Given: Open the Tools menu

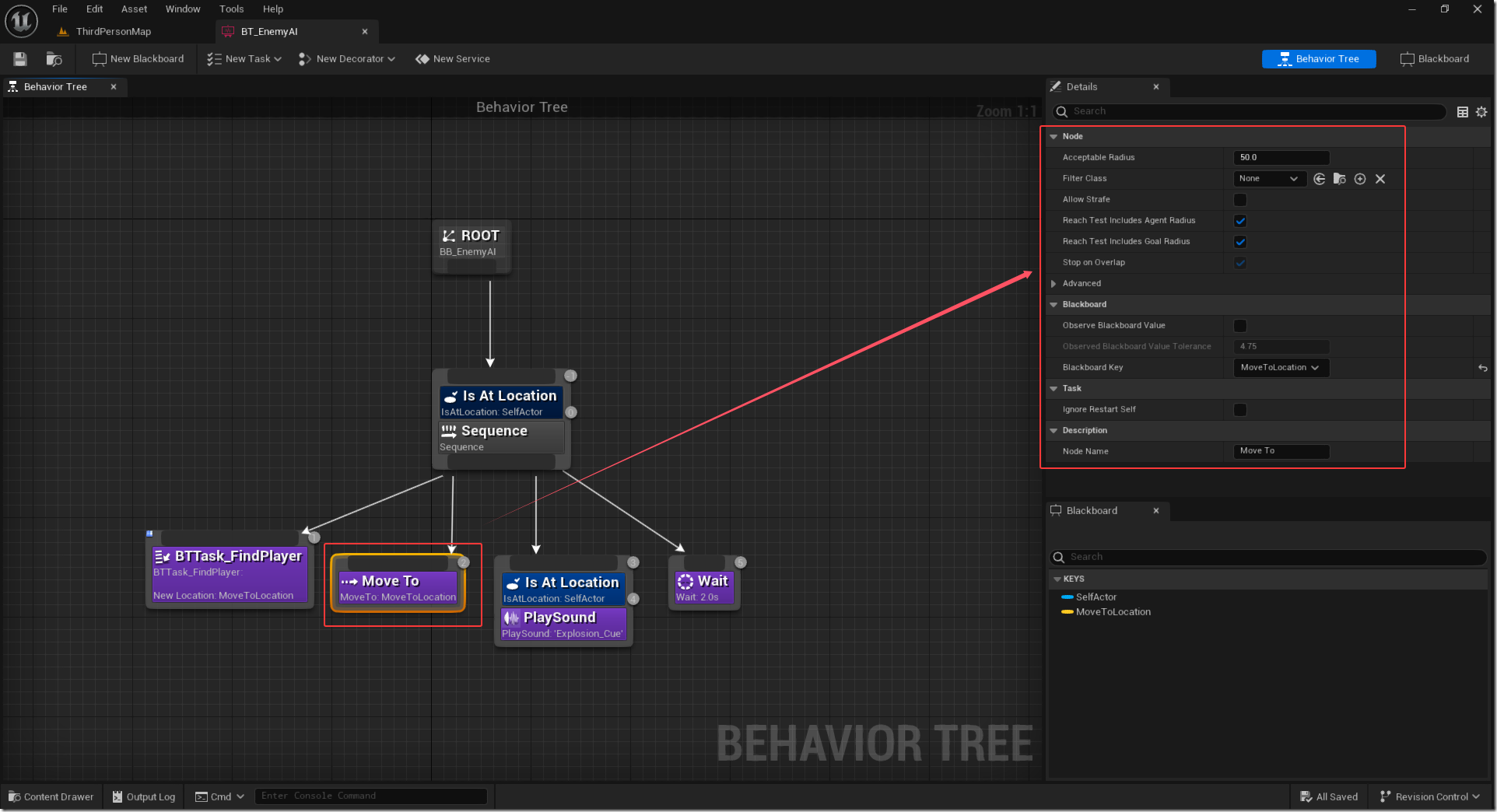Looking at the screenshot, I should [232, 9].
